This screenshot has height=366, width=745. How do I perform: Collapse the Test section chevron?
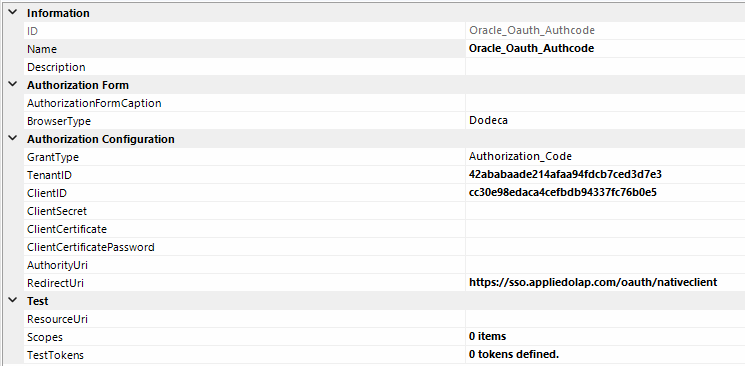(12, 300)
